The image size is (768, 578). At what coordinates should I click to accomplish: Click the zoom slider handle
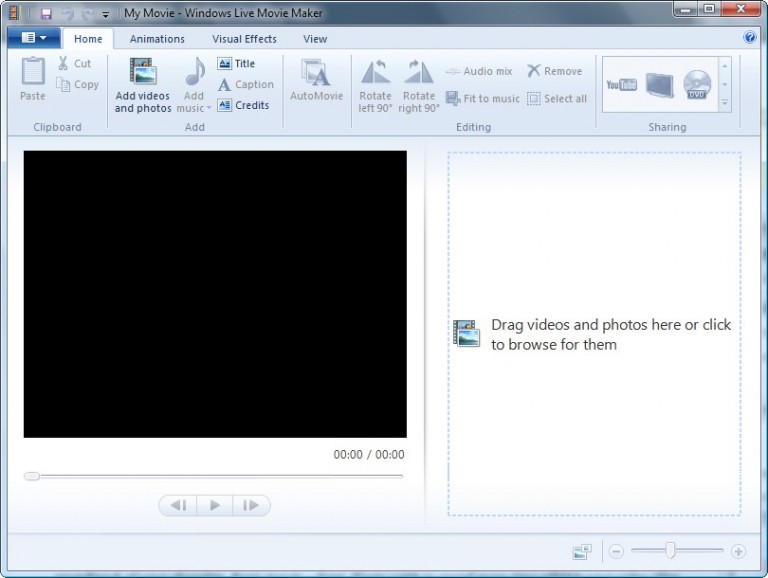point(670,551)
